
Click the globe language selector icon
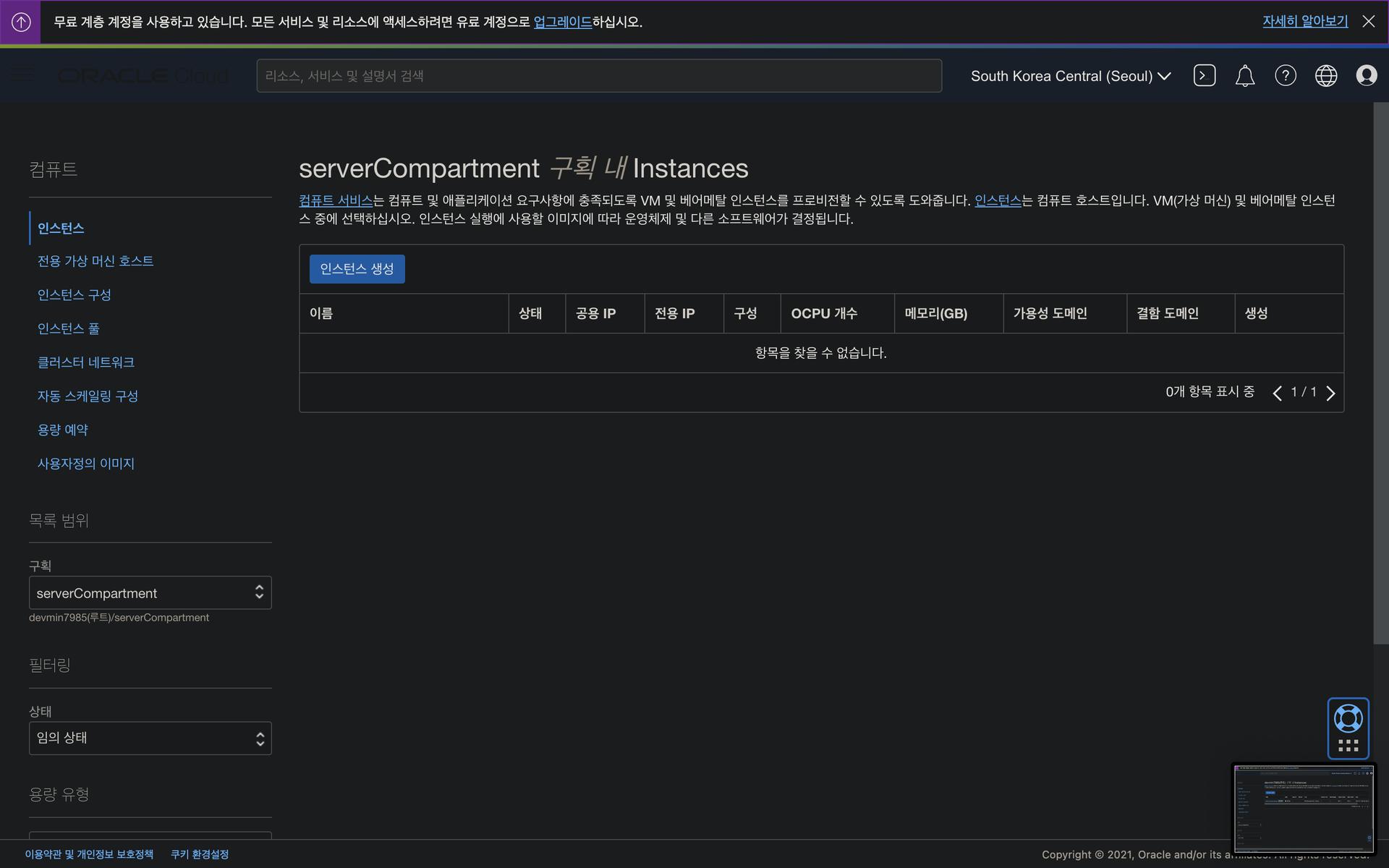1325,75
